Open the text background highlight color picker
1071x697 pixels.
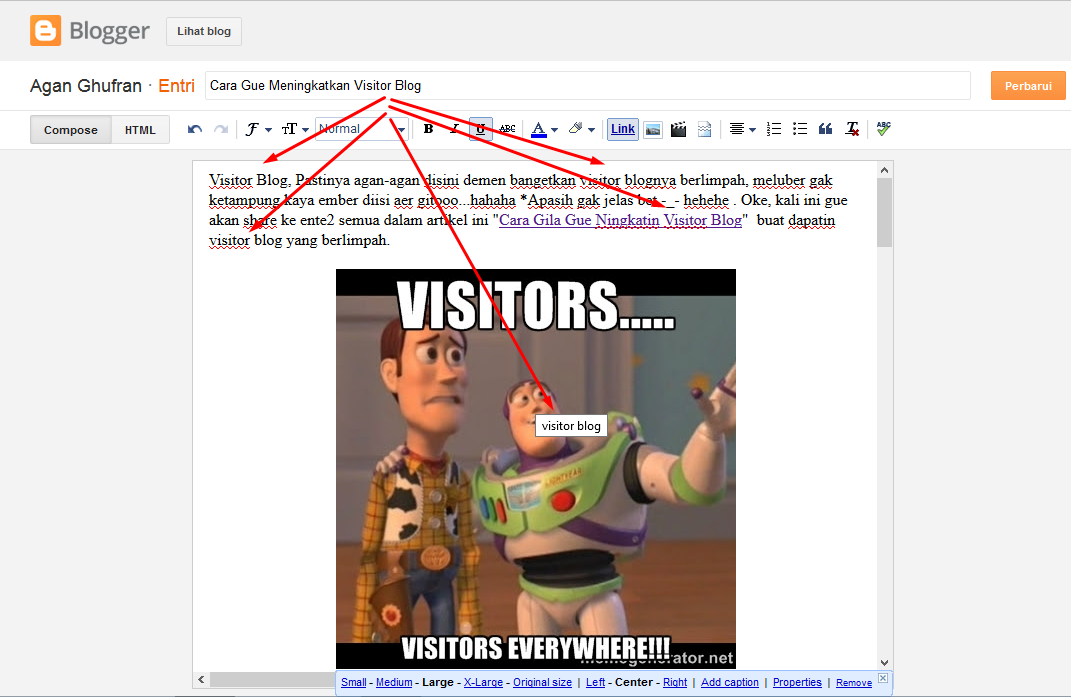(x=581, y=129)
